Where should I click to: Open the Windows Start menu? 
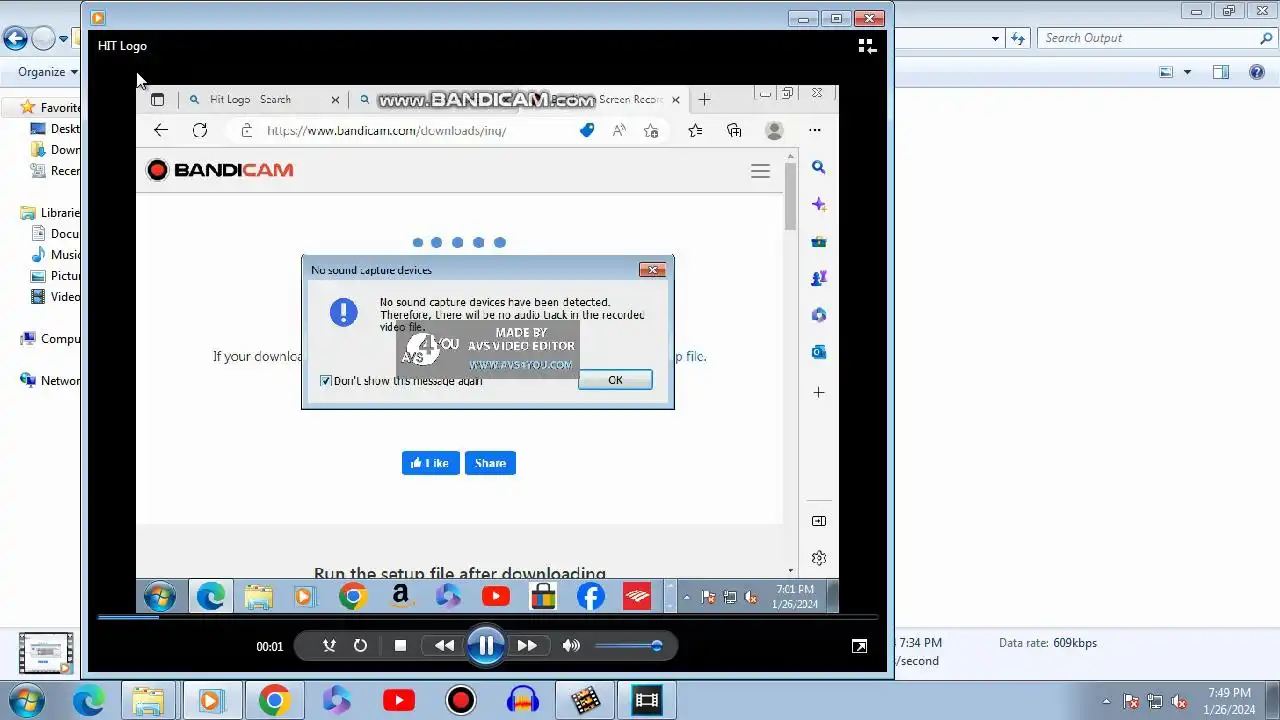pyautogui.click(x=25, y=700)
